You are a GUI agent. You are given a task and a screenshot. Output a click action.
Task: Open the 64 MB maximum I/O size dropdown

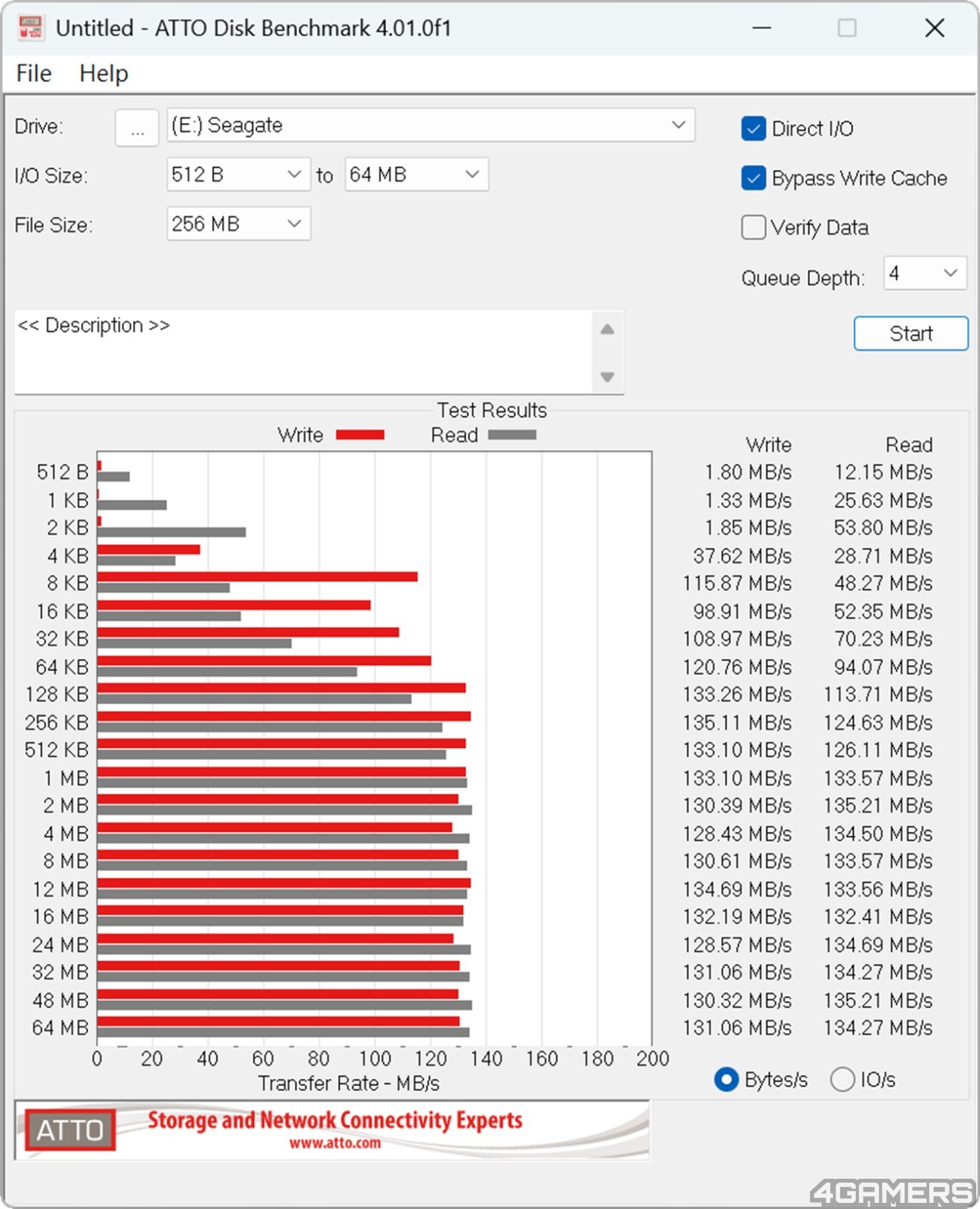[x=416, y=175]
